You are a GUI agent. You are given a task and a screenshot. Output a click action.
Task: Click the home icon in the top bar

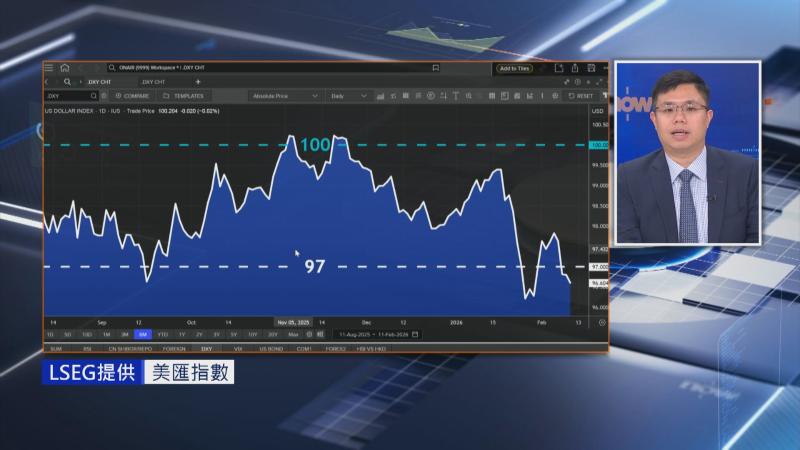click(64, 68)
